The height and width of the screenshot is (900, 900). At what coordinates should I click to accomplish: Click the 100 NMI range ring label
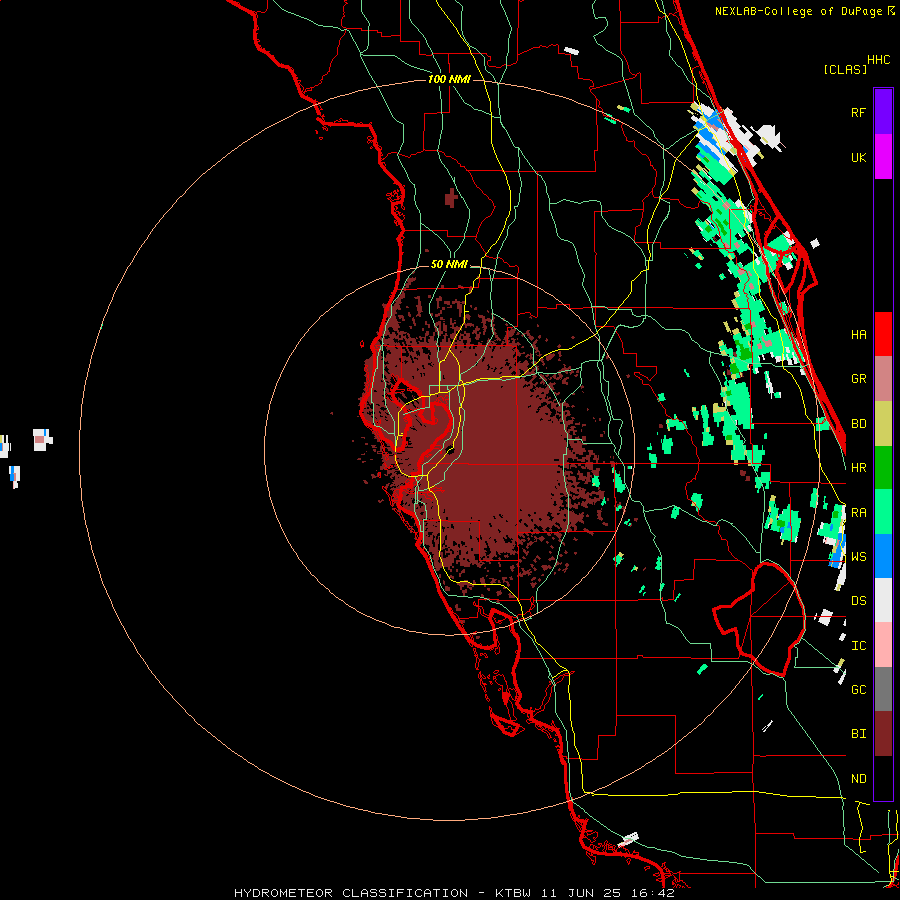click(449, 79)
